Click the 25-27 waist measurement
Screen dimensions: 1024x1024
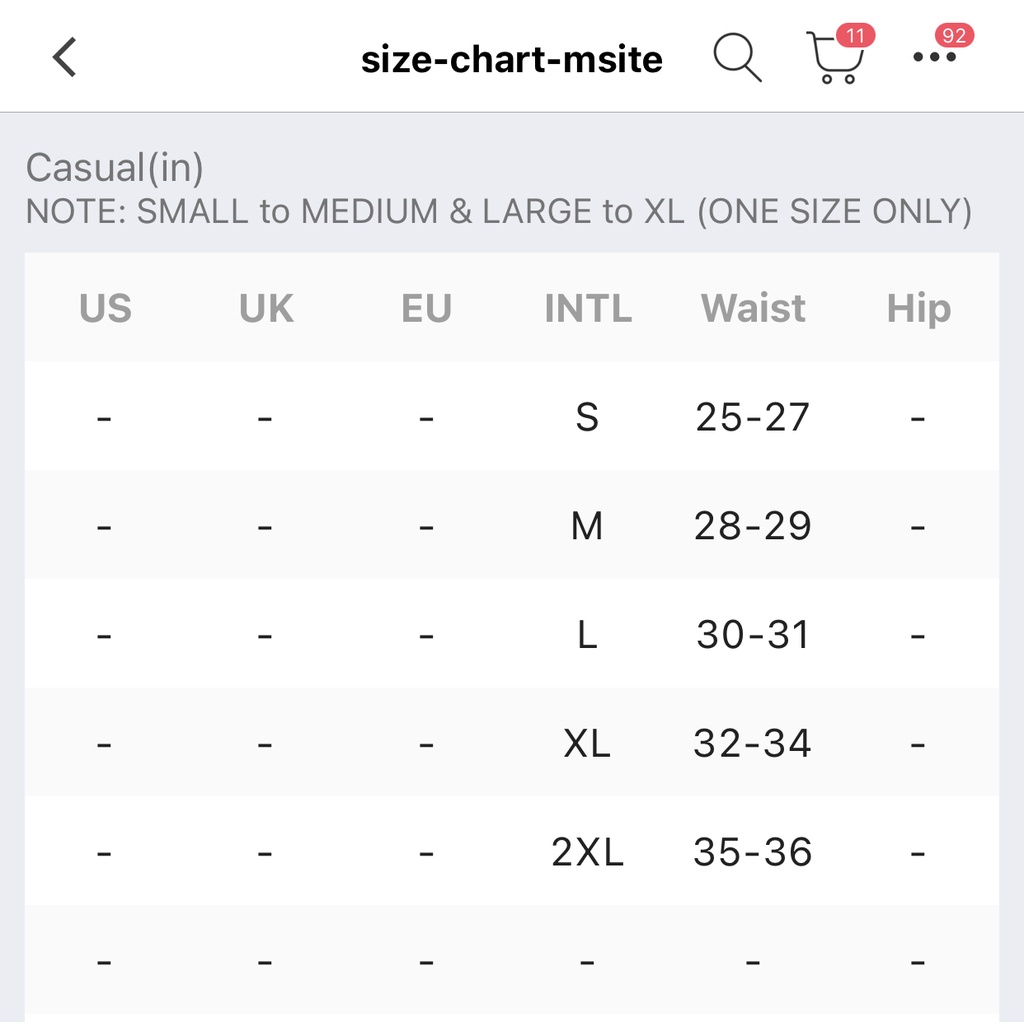[x=752, y=417]
